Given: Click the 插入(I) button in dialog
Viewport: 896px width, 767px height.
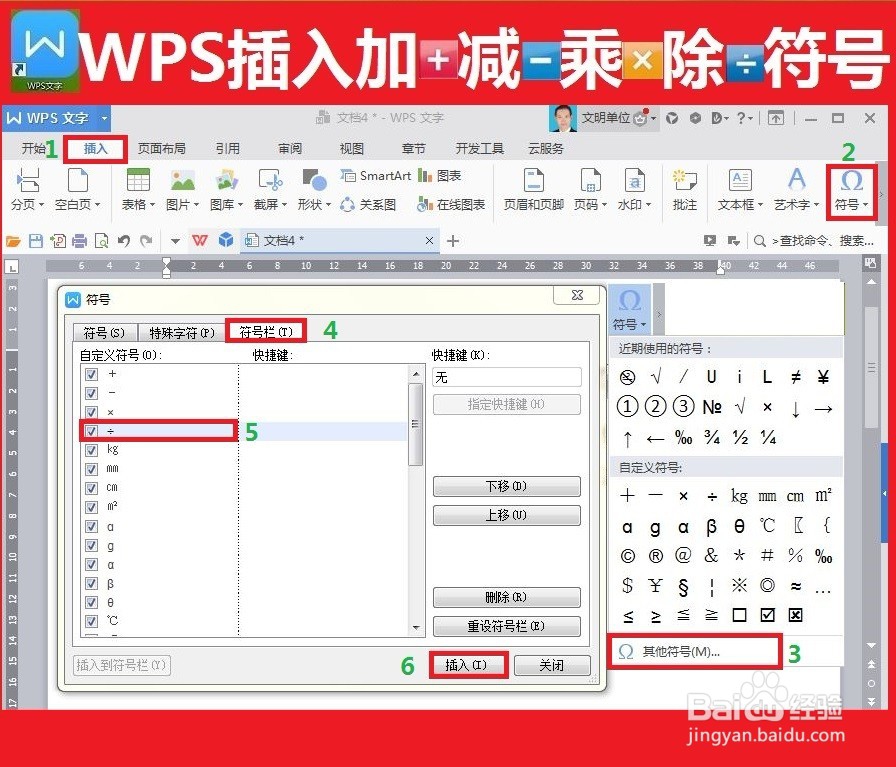Looking at the screenshot, I should pyautogui.click(x=466, y=665).
